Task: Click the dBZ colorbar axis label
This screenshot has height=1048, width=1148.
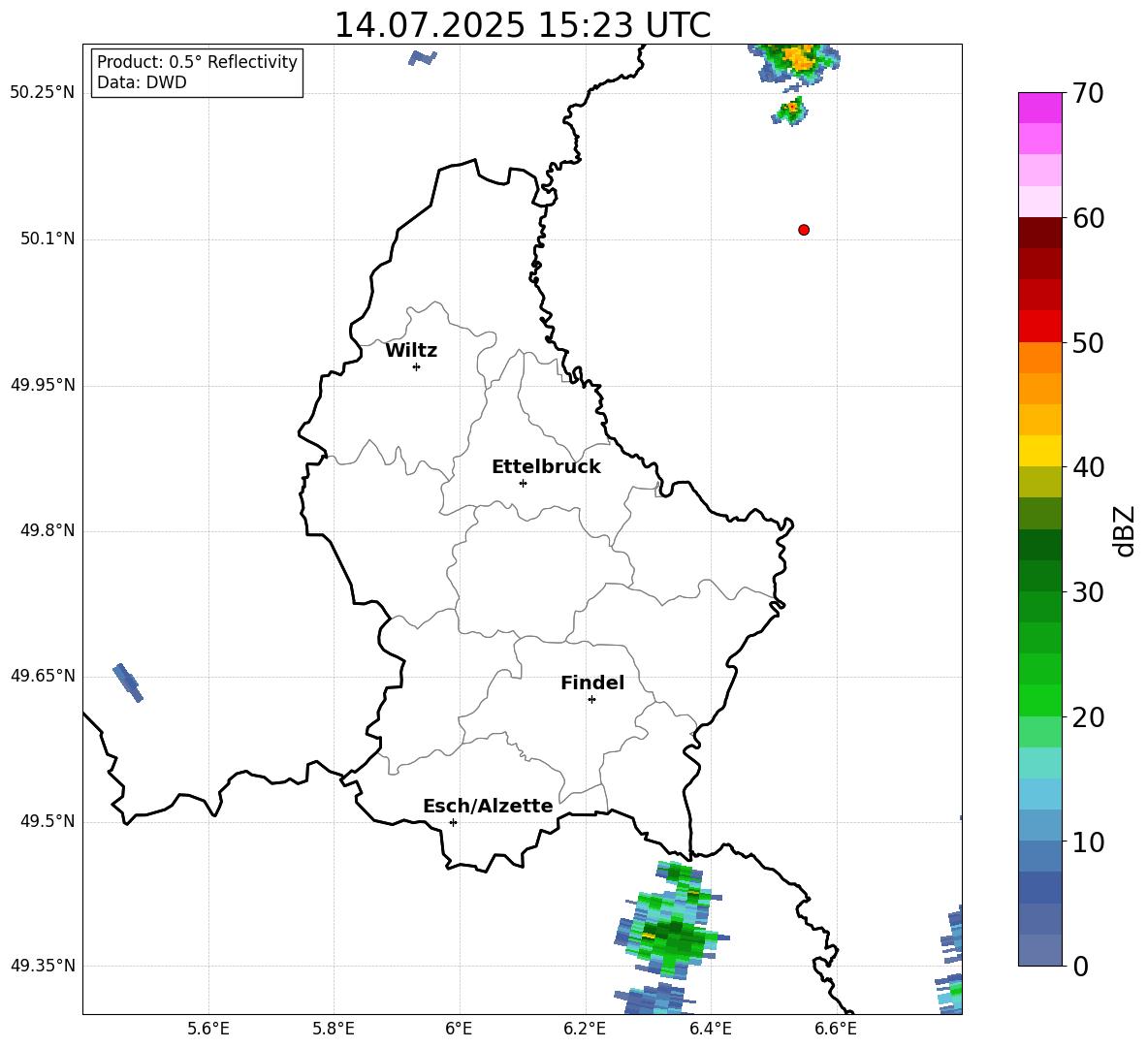Action: [x=1124, y=530]
